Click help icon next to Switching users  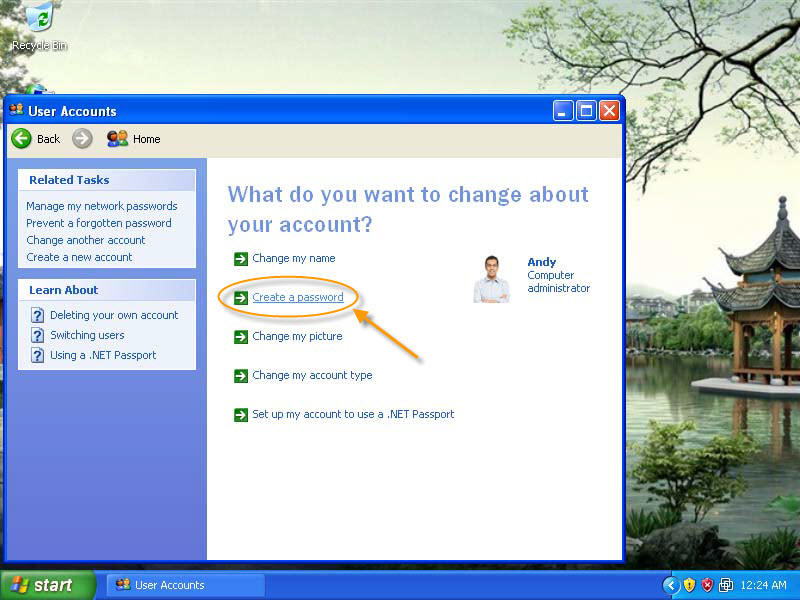coord(37,335)
